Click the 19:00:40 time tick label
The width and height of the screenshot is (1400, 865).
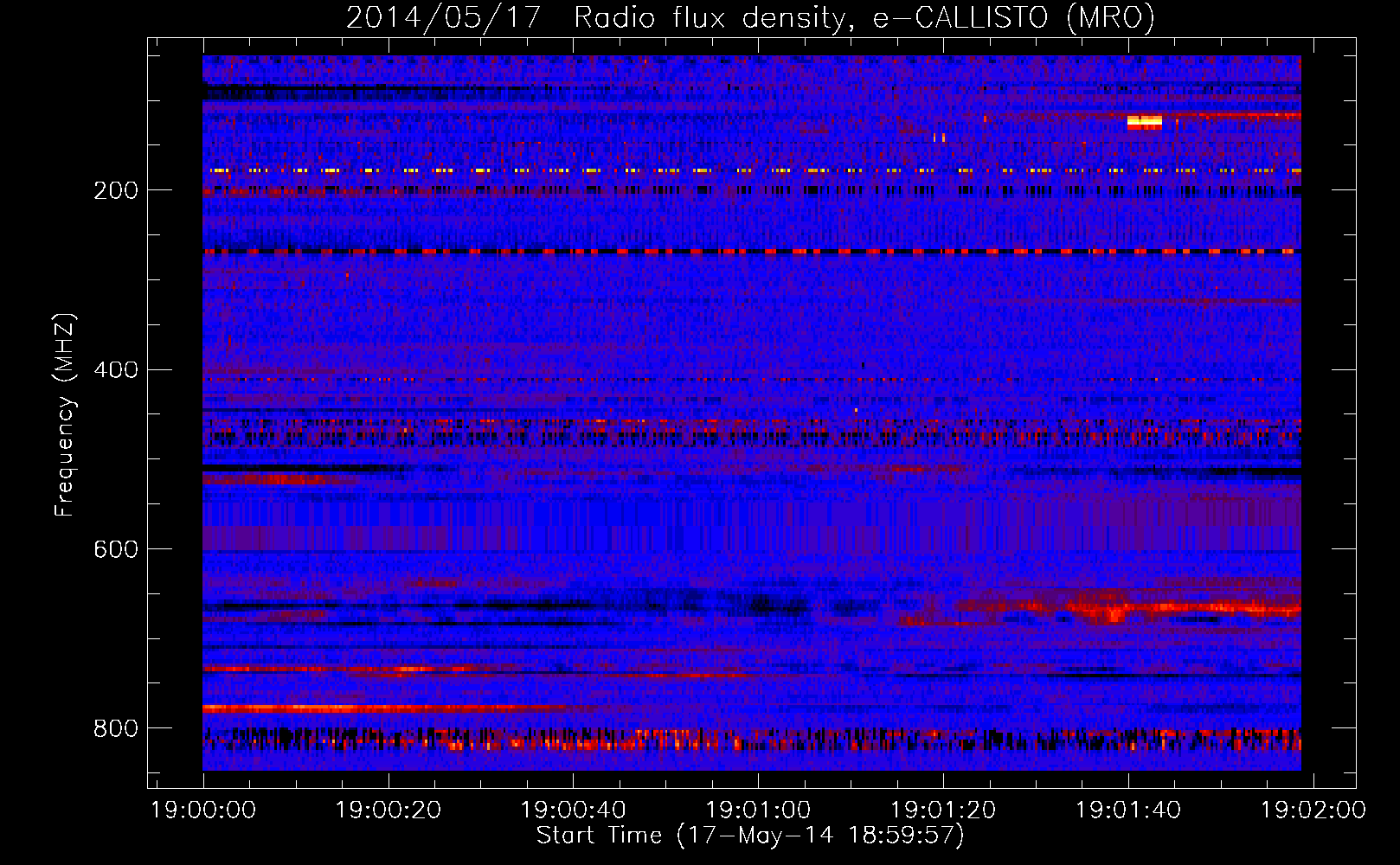(573, 811)
